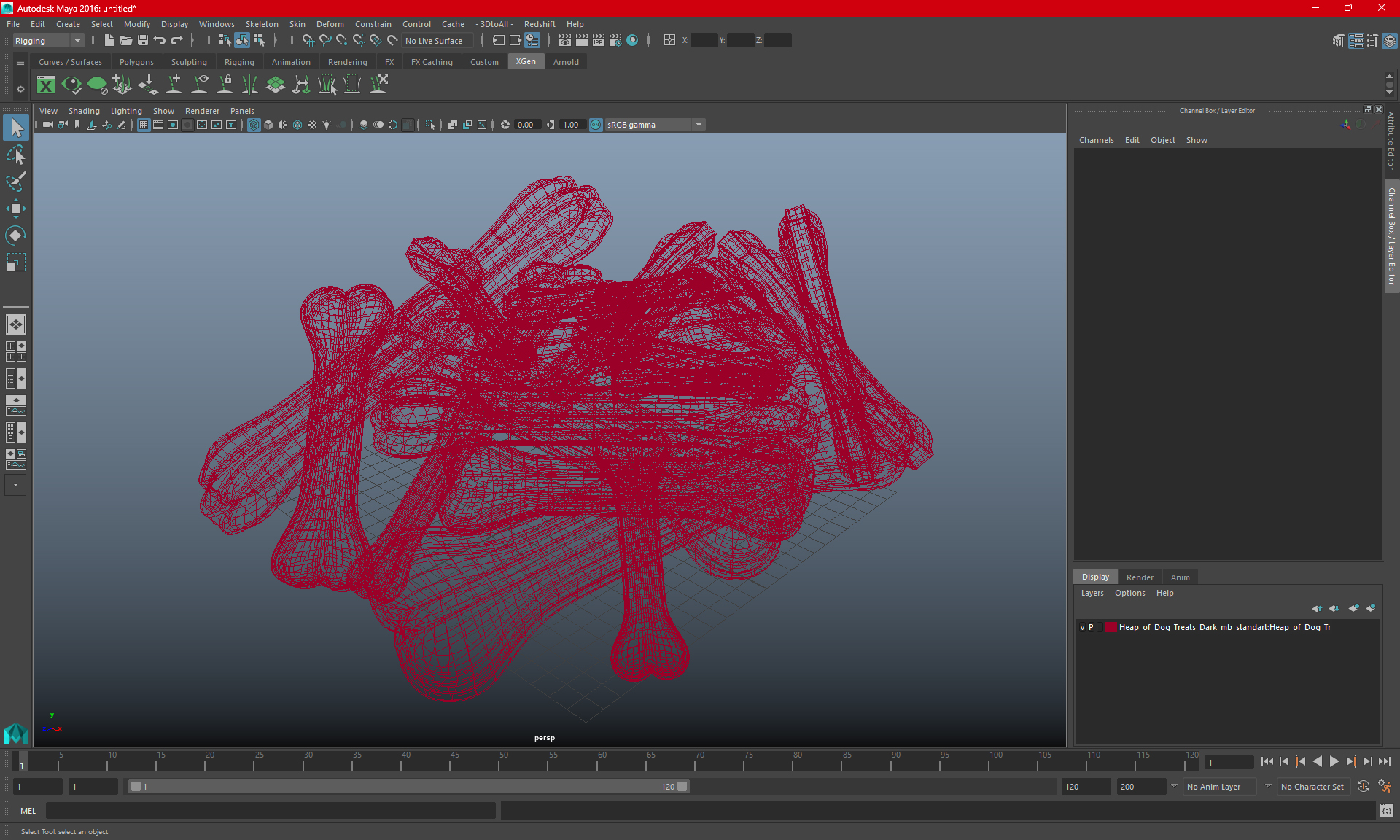This screenshot has height=840, width=1400.
Task: Select the Lasso tool in toolbox
Action: 15,155
